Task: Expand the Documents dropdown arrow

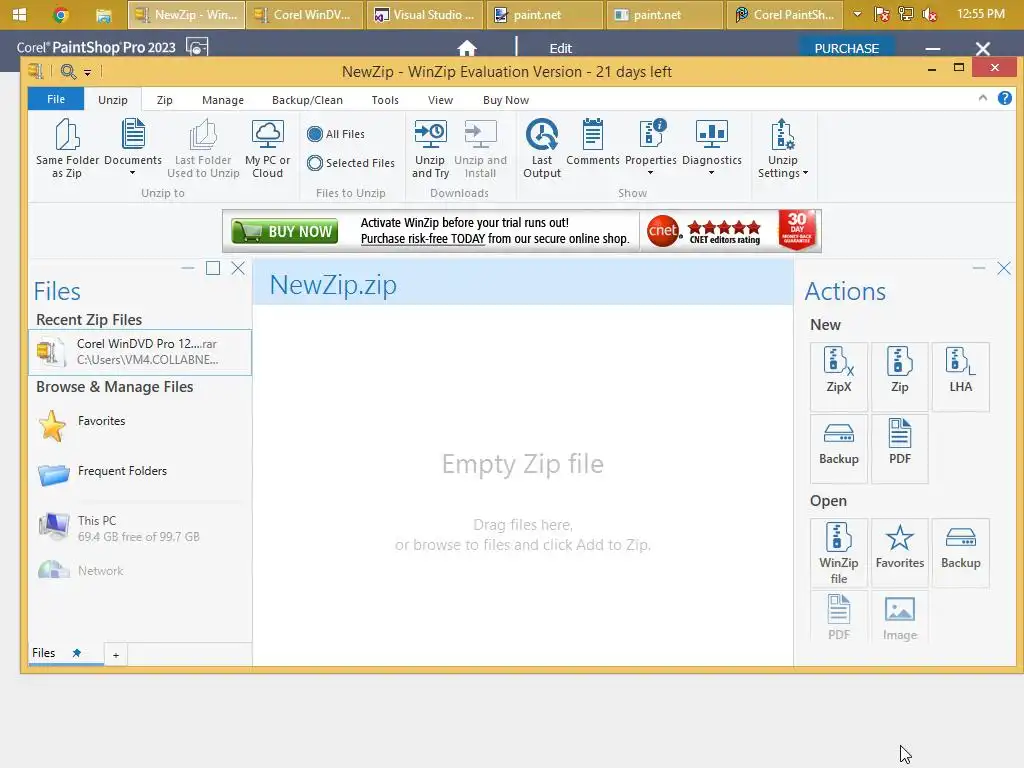Action: [133, 173]
